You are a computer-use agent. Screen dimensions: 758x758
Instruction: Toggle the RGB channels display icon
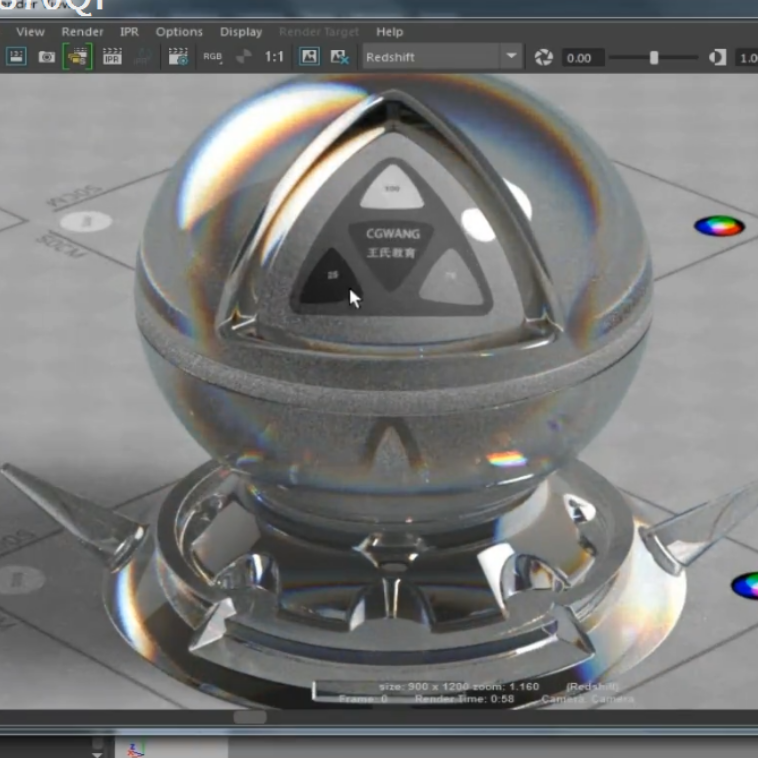tap(212, 57)
